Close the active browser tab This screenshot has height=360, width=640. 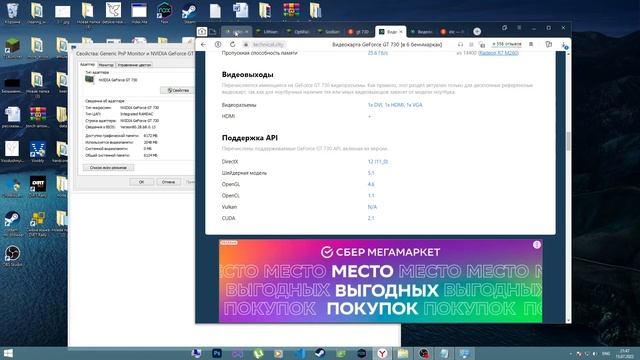pyautogui.click(x=401, y=31)
